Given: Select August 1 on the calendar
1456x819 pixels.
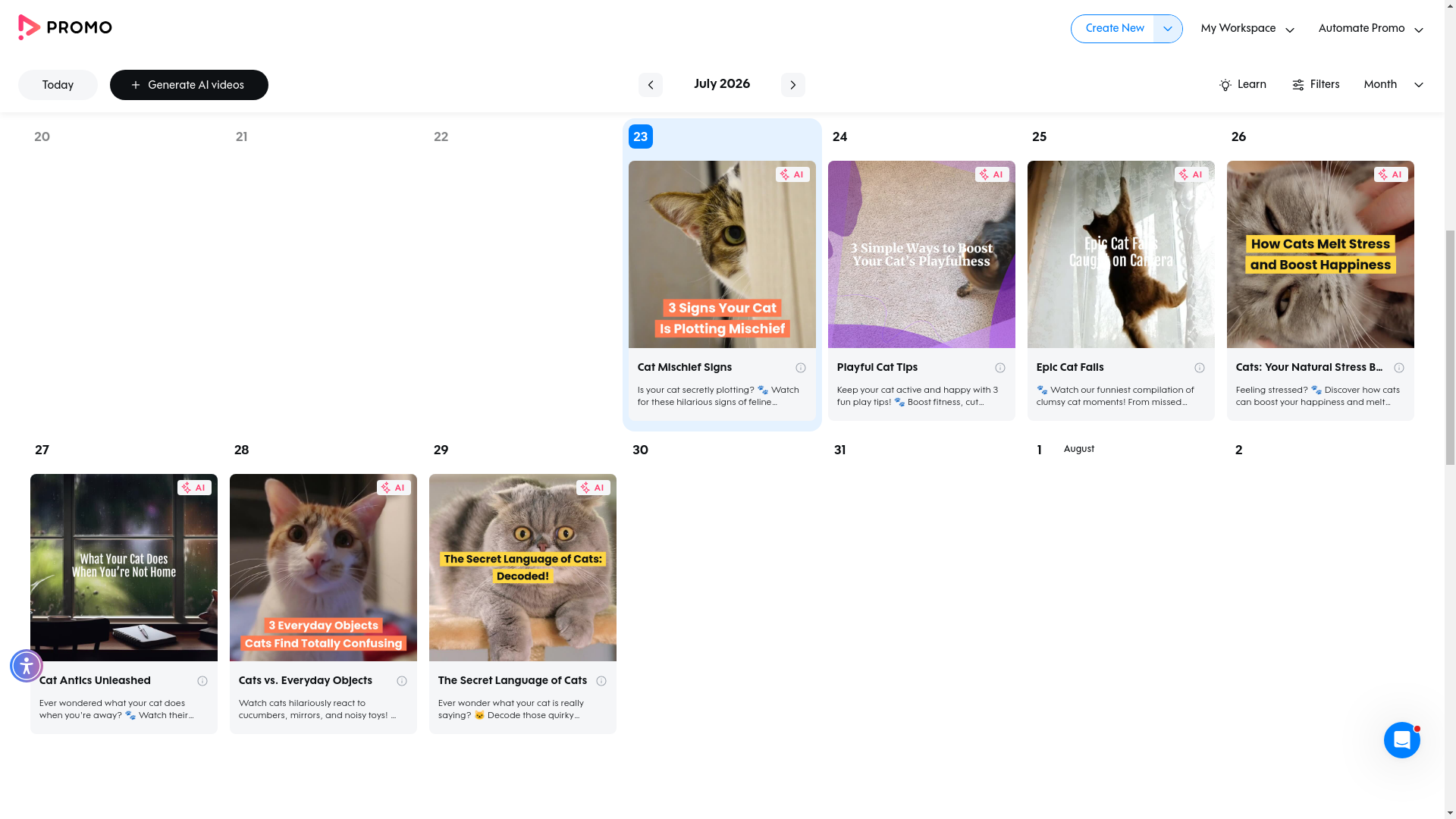Looking at the screenshot, I should pos(1040,450).
